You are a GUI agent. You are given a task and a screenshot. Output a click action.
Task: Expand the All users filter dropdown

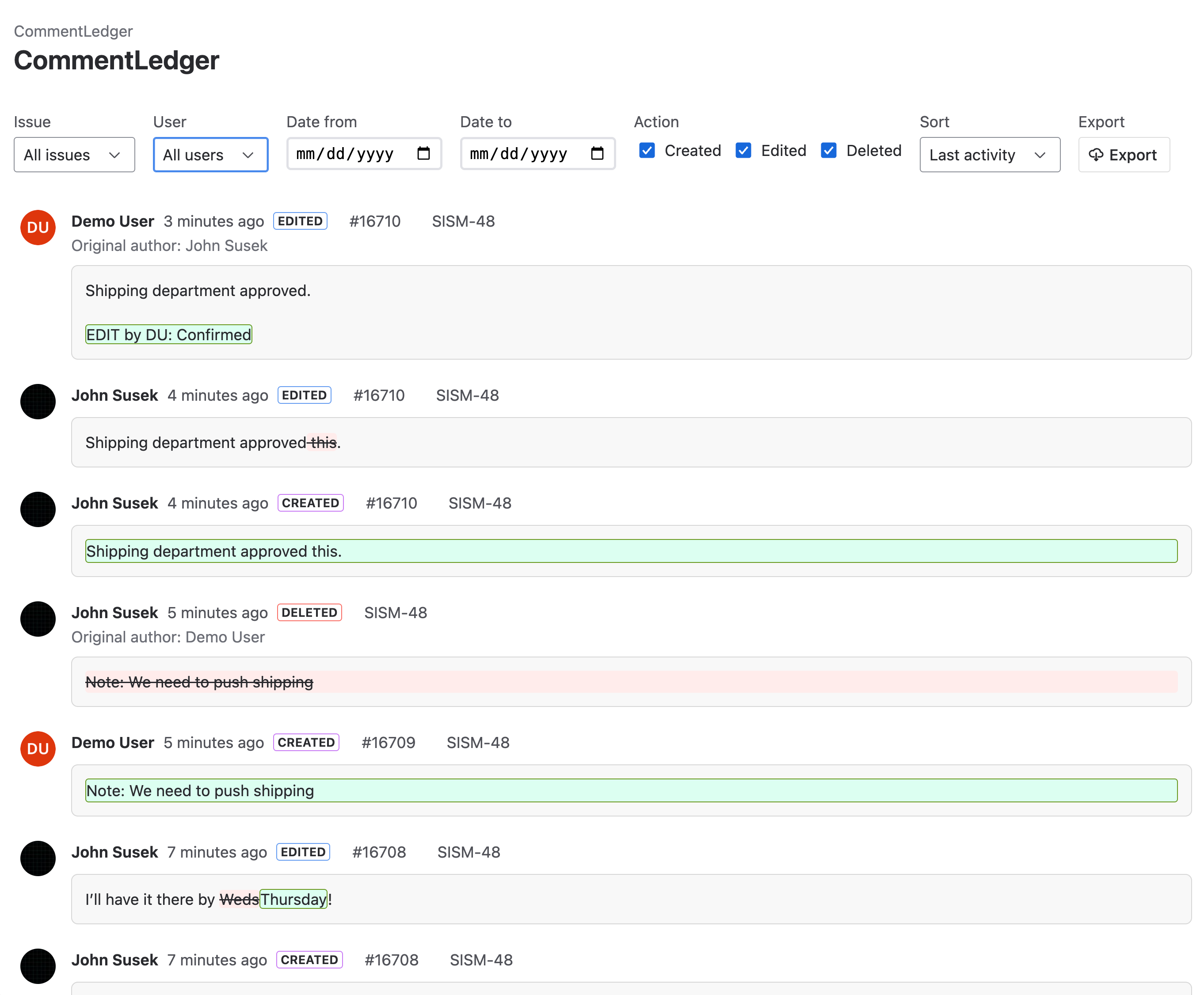210,155
